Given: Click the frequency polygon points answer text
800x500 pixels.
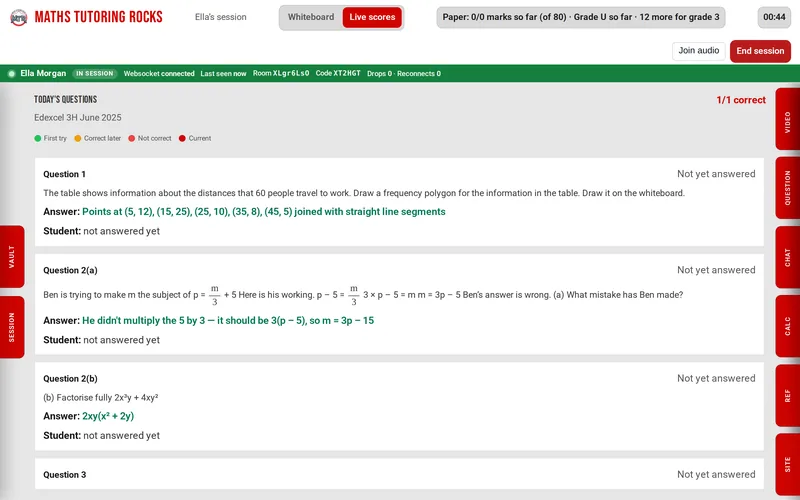Looking at the screenshot, I should point(264,212).
